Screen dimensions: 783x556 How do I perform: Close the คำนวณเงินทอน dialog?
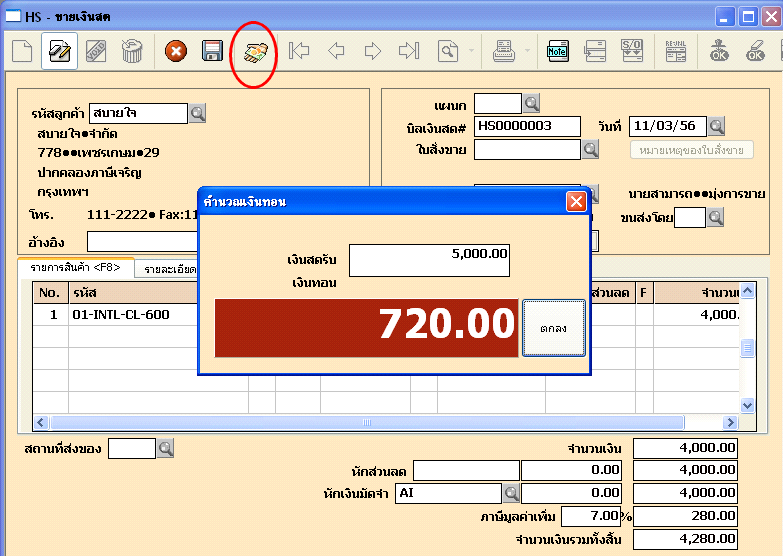(x=576, y=201)
